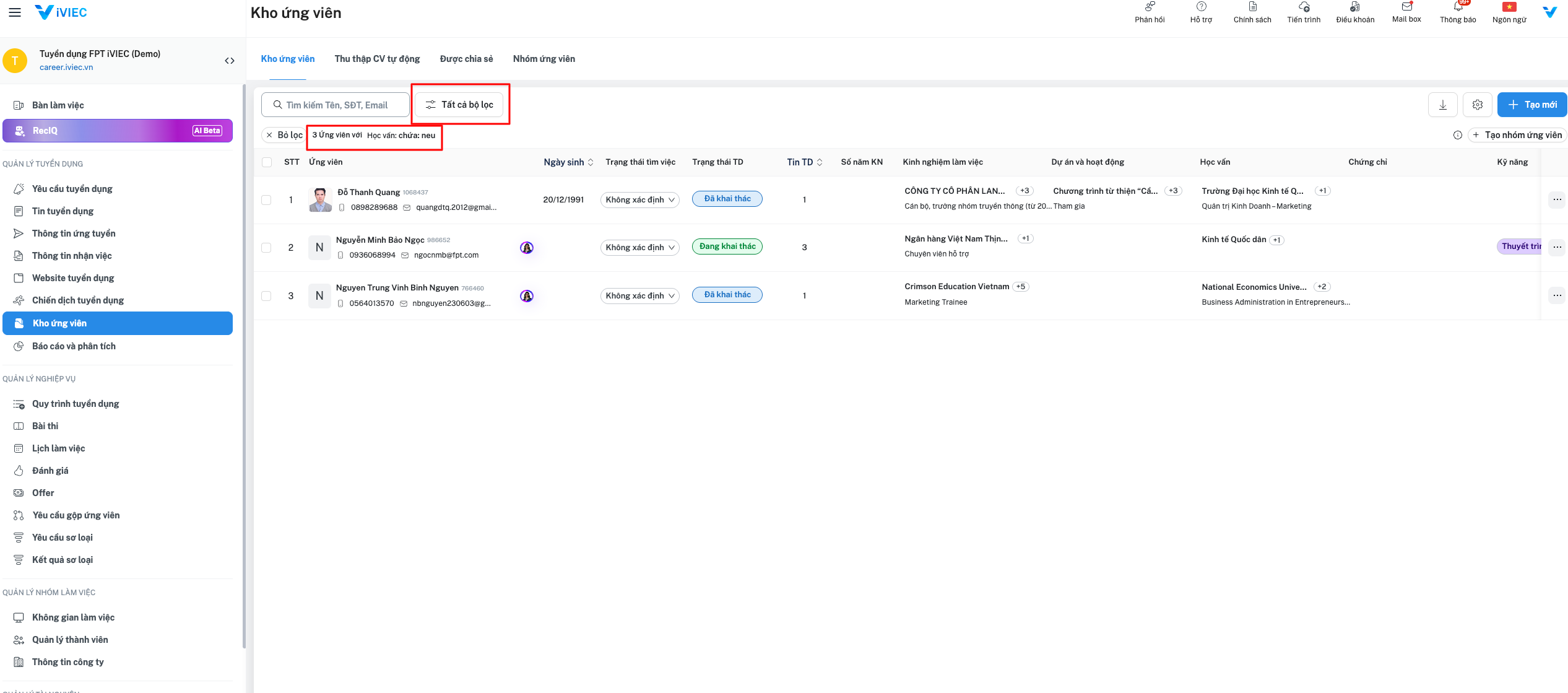Open Ngôn ngữ flag icon
Viewport: 1568px width, 693px height.
(x=1509, y=7)
